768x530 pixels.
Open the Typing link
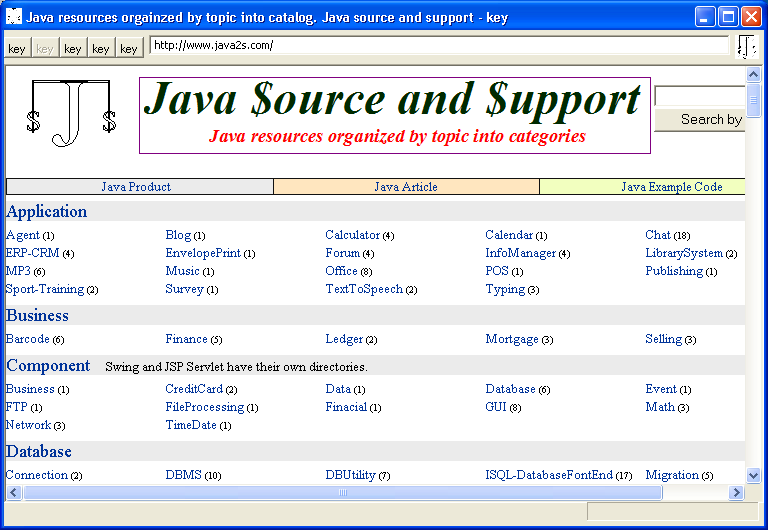505,289
